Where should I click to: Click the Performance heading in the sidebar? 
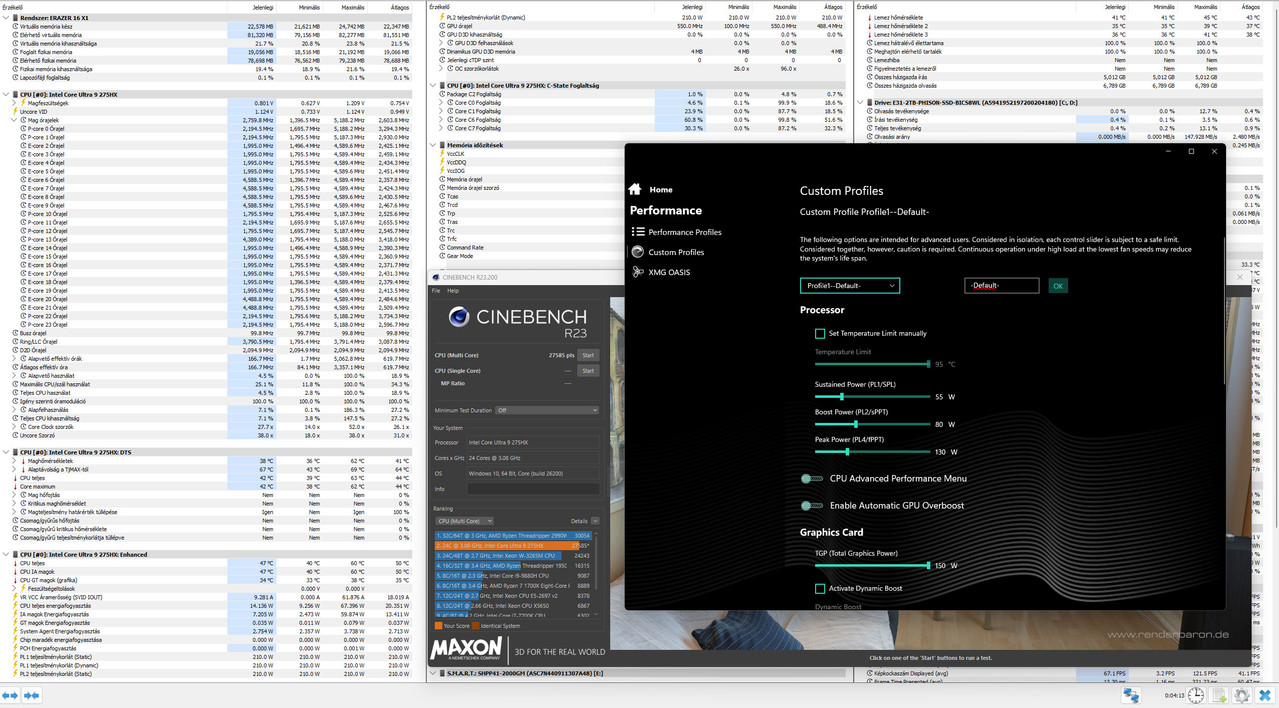pyautogui.click(x=666, y=211)
